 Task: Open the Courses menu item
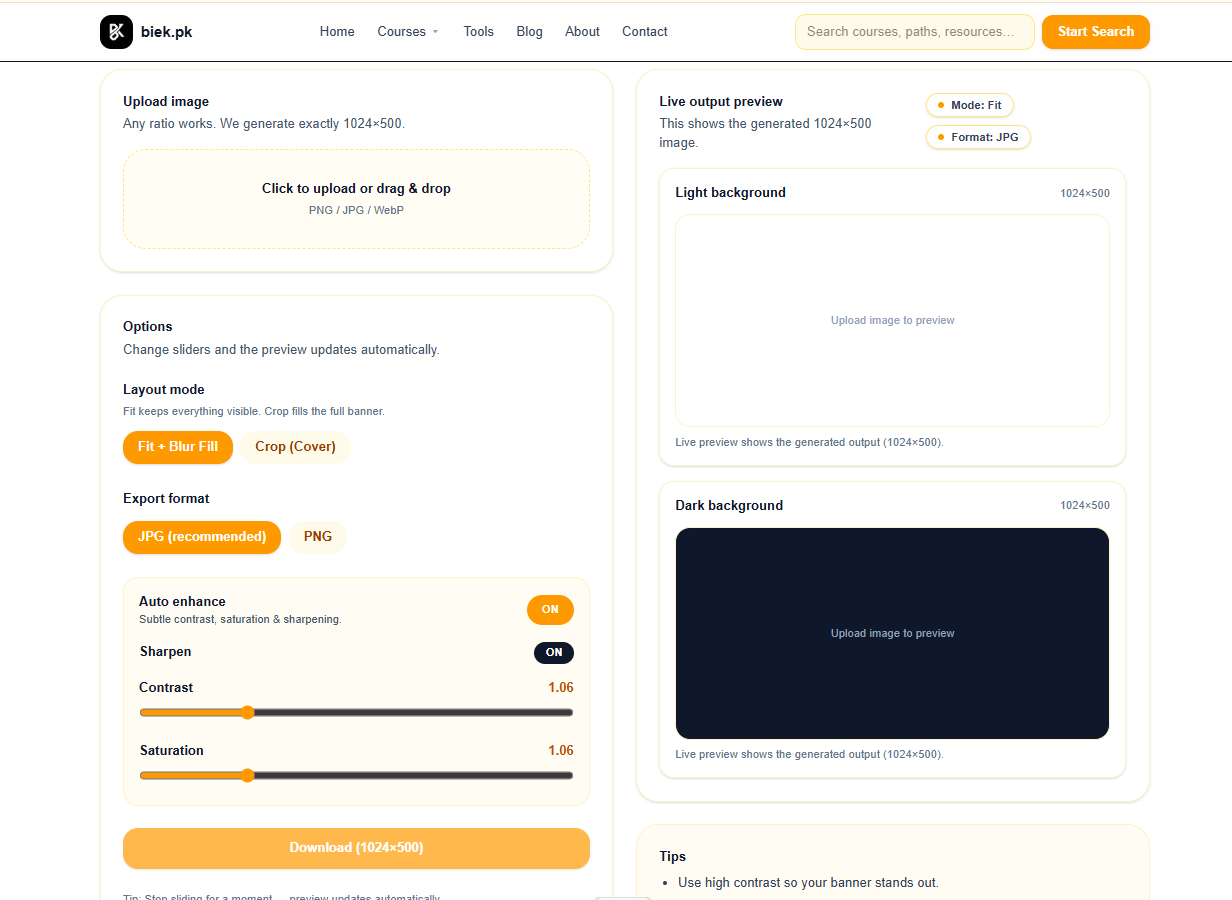402,32
